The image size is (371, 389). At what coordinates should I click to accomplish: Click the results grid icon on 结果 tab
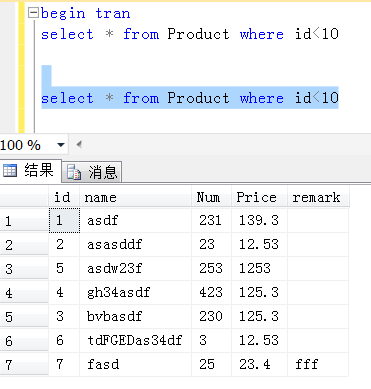pyautogui.click(x=10, y=171)
